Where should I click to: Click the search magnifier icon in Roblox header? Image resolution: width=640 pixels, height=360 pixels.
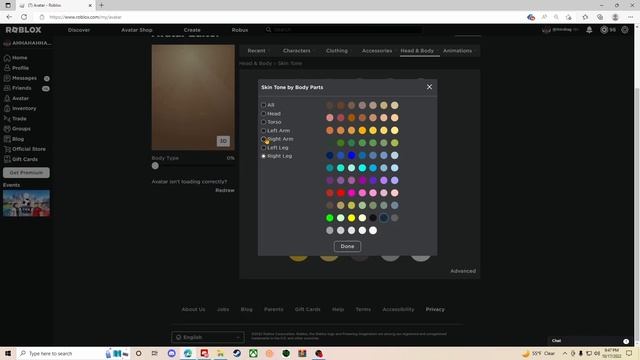coord(268,30)
